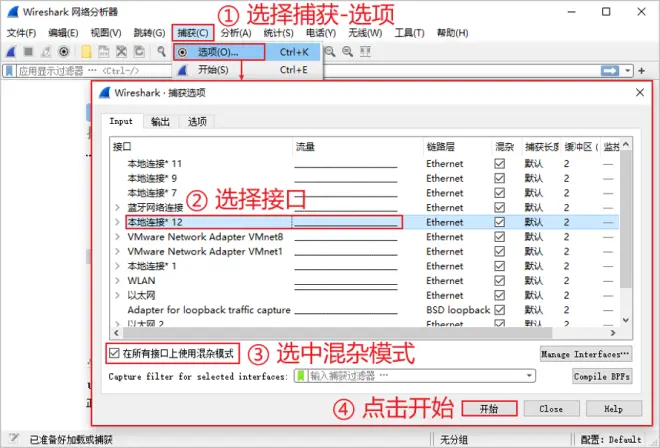Toggle promiscuous checkbox for 本地连接* 11
The image size is (660, 448).
500,163
